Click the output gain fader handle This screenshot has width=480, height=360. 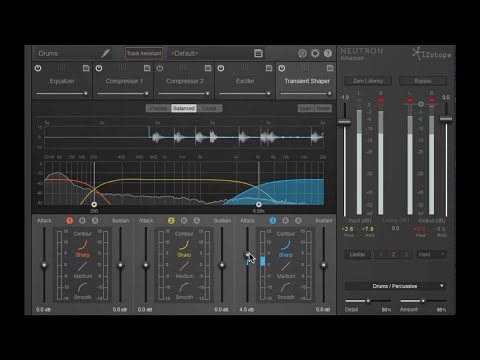446,119
